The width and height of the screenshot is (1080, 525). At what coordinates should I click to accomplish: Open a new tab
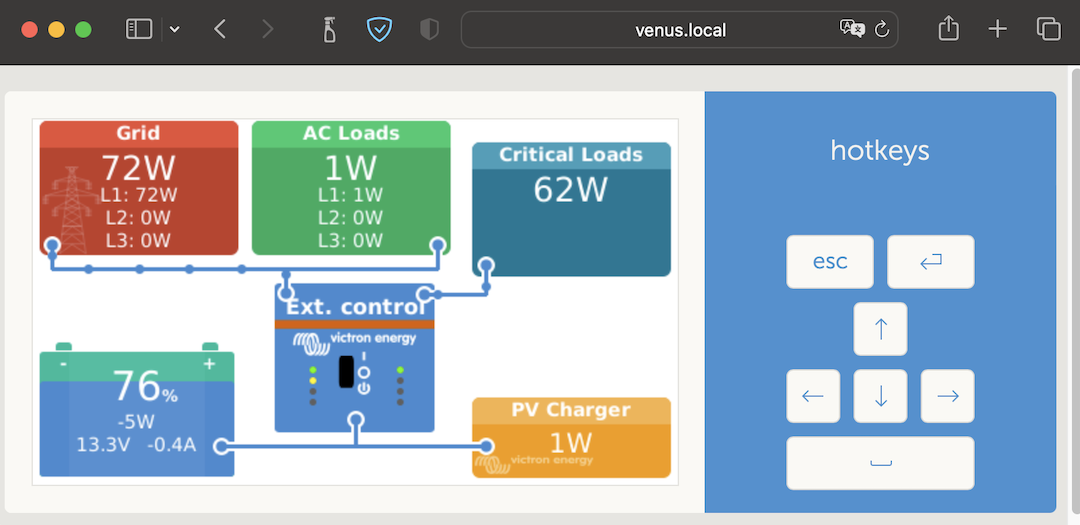click(x=997, y=29)
